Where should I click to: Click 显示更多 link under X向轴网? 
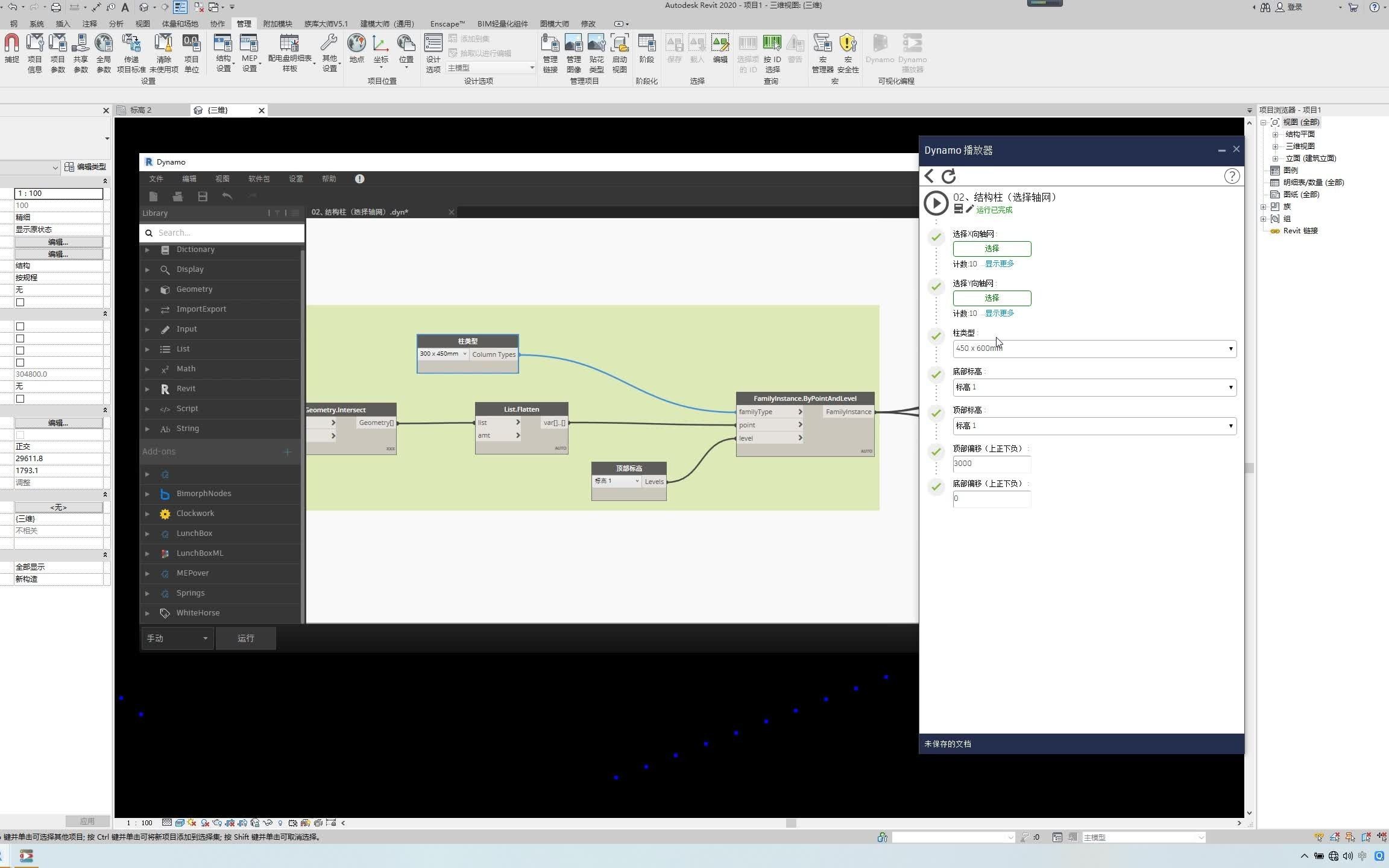click(1000, 264)
